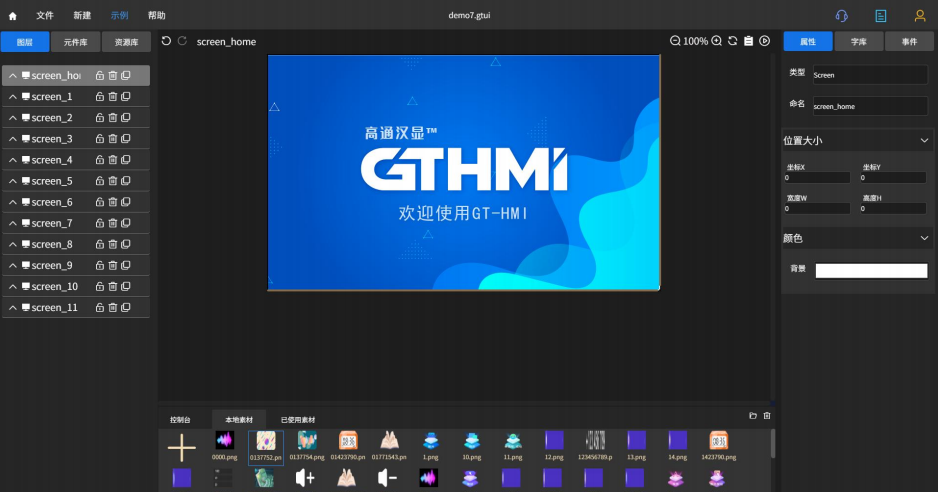Open the user account profile icon
Screen dimensions: 938x492
920,16
